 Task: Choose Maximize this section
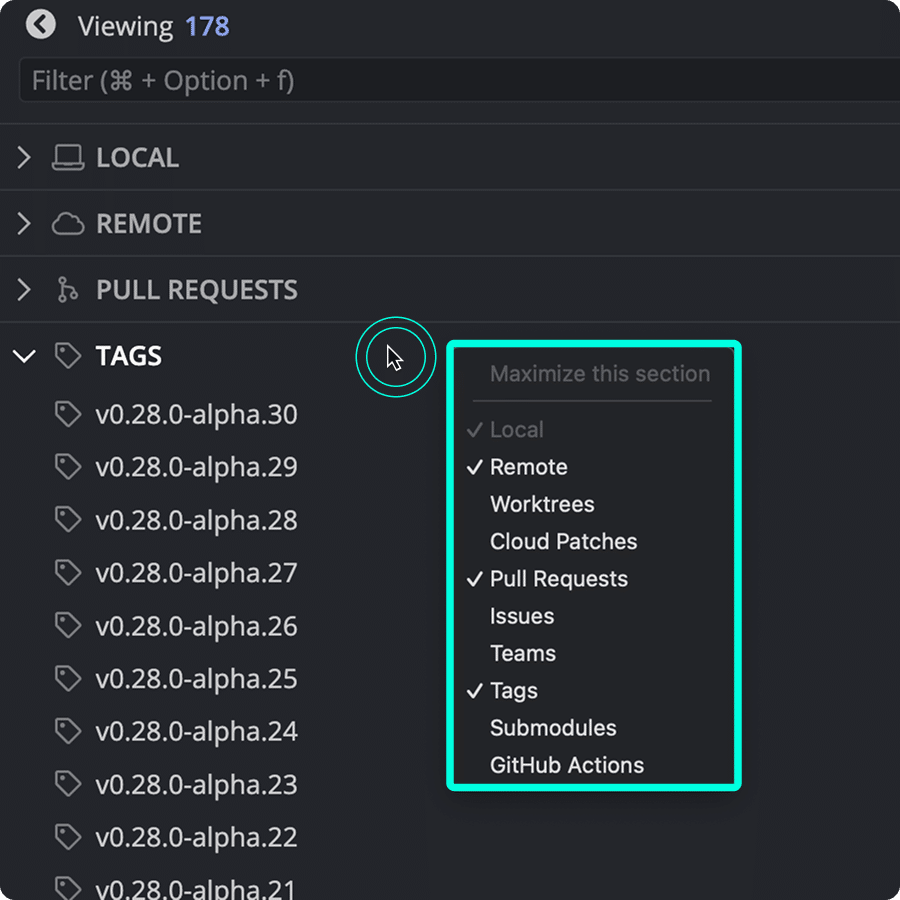pyautogui.click(x=600, y=374)
